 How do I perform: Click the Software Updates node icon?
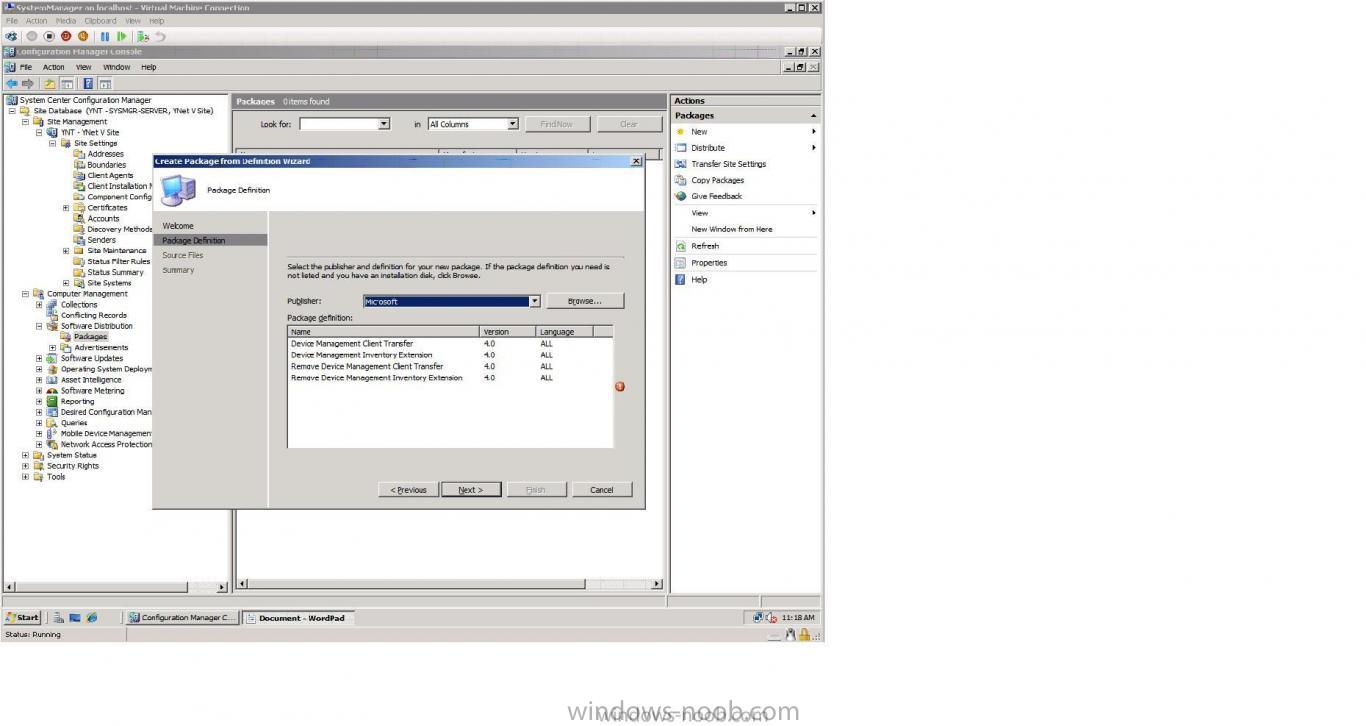point(53,358)
